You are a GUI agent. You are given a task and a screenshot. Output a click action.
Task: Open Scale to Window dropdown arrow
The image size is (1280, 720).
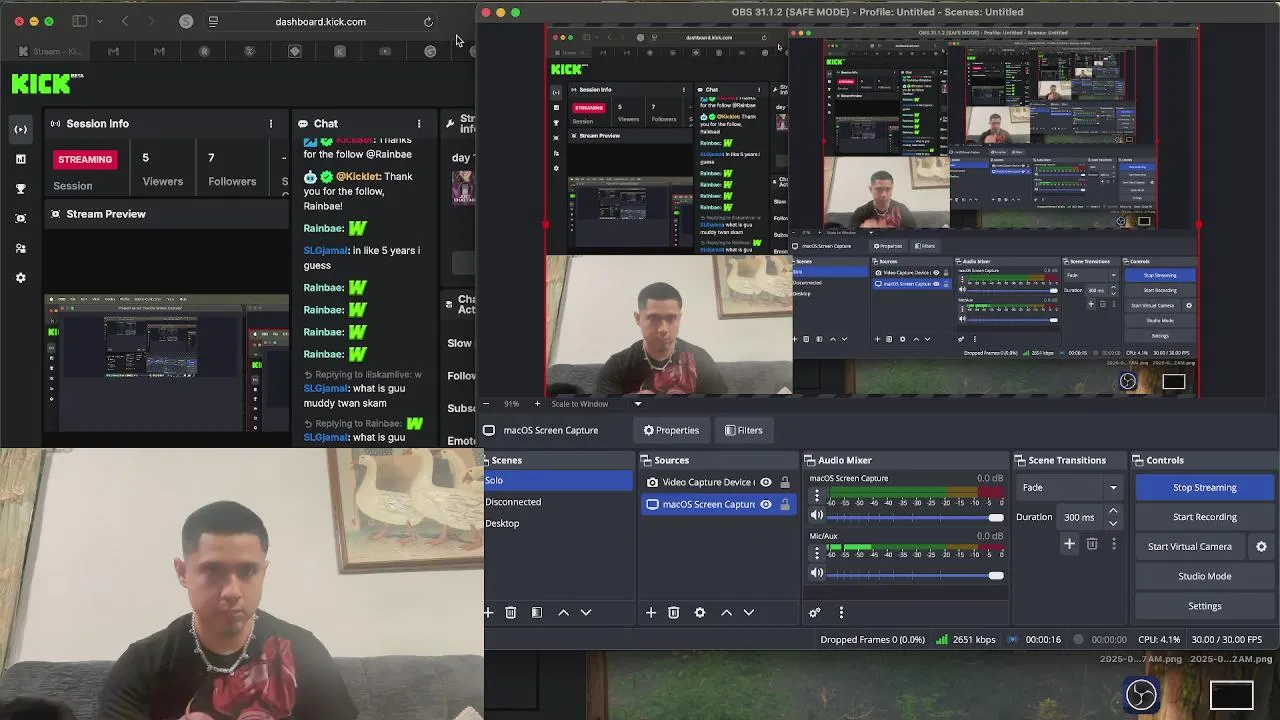tap(637, 404)
